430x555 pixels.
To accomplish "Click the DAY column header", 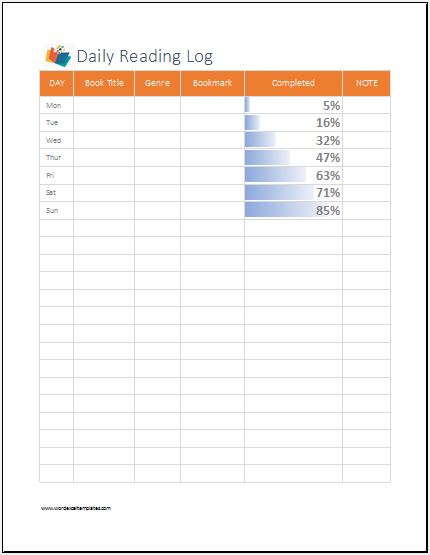I will click(57, 83).
